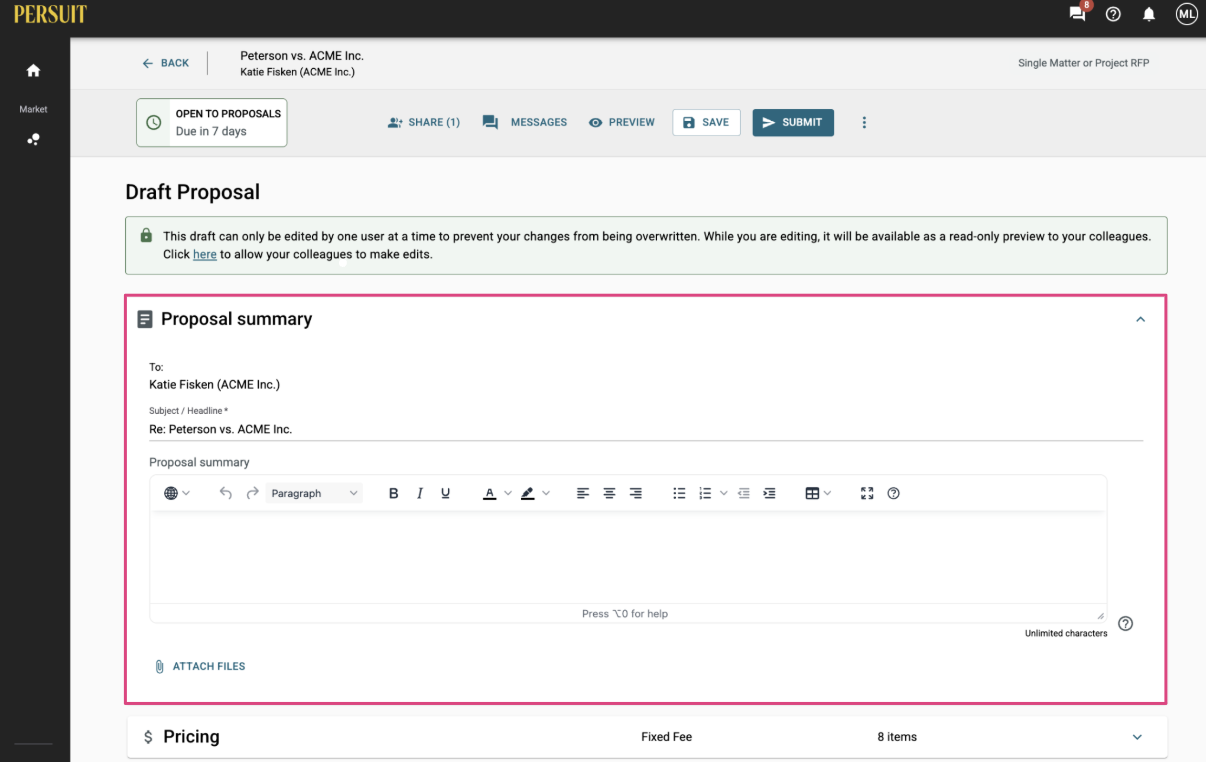Screen dimensions: 1206x762
Task: Go to Home in the left sidebar
Action: tap(33, 70)
